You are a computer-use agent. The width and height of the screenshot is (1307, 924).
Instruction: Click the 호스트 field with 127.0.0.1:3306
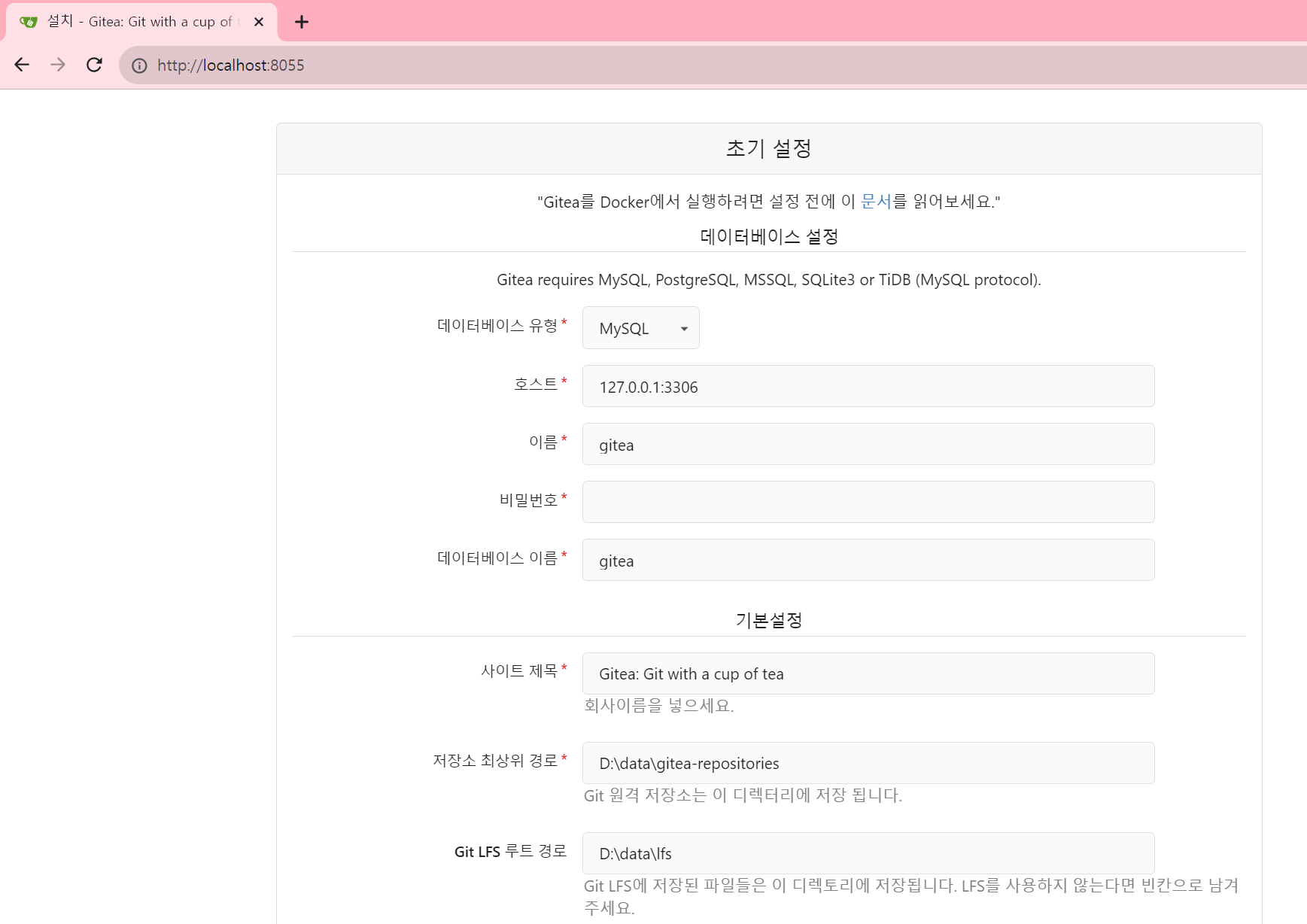click(868, 386)
